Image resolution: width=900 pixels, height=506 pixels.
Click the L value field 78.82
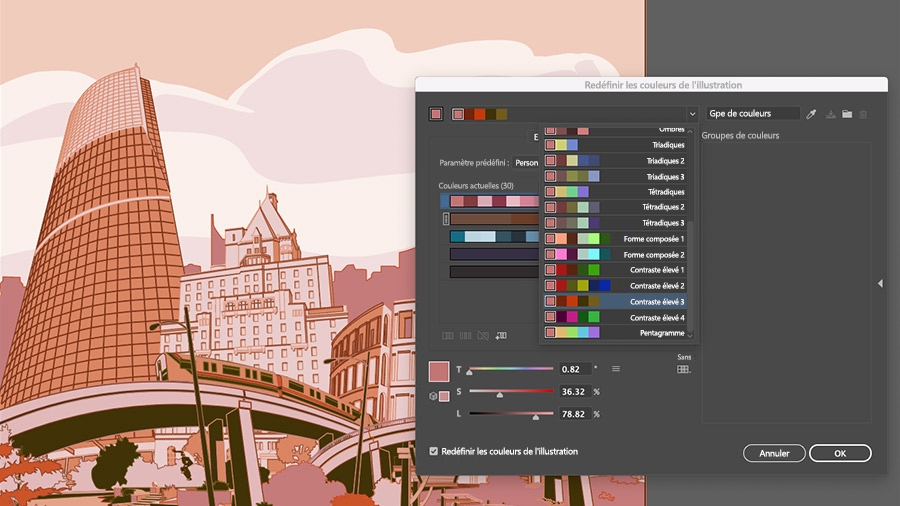575,414
